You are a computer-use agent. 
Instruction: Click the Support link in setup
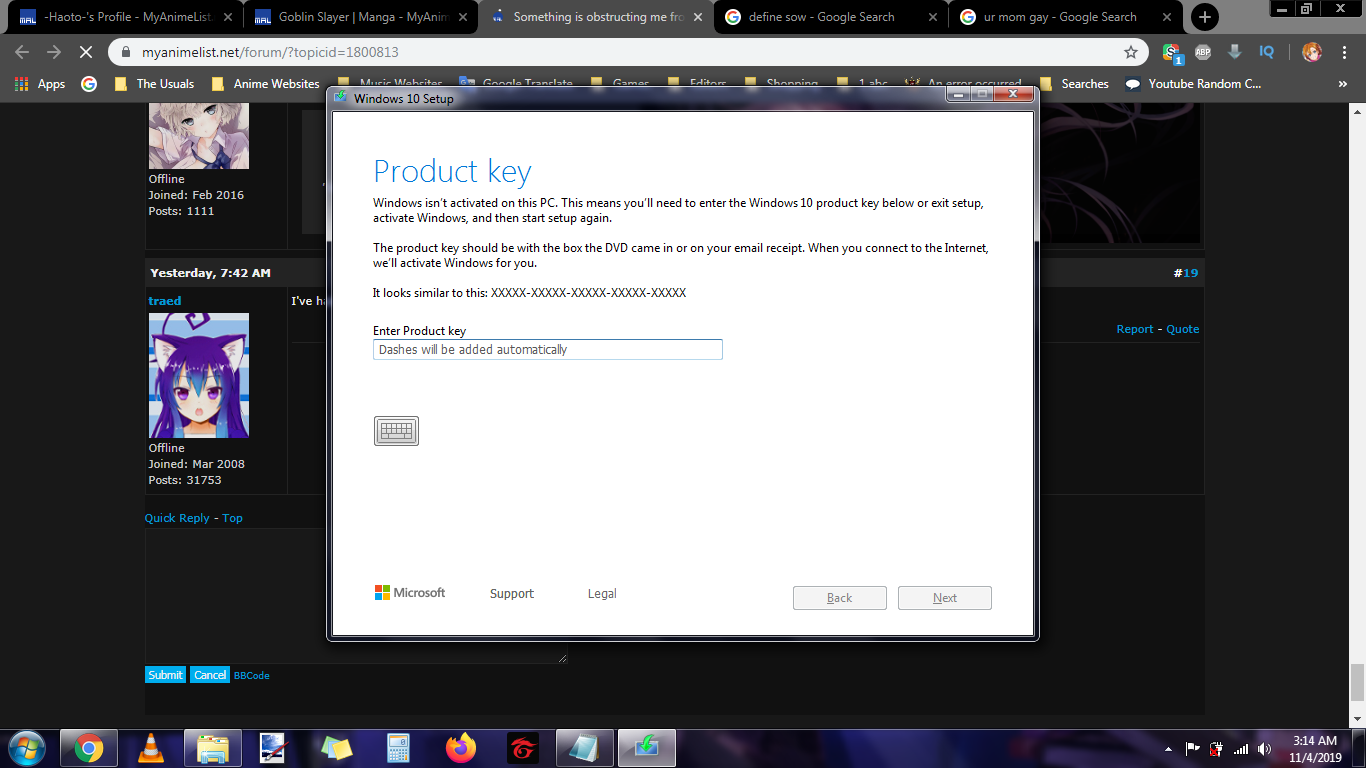512,594
